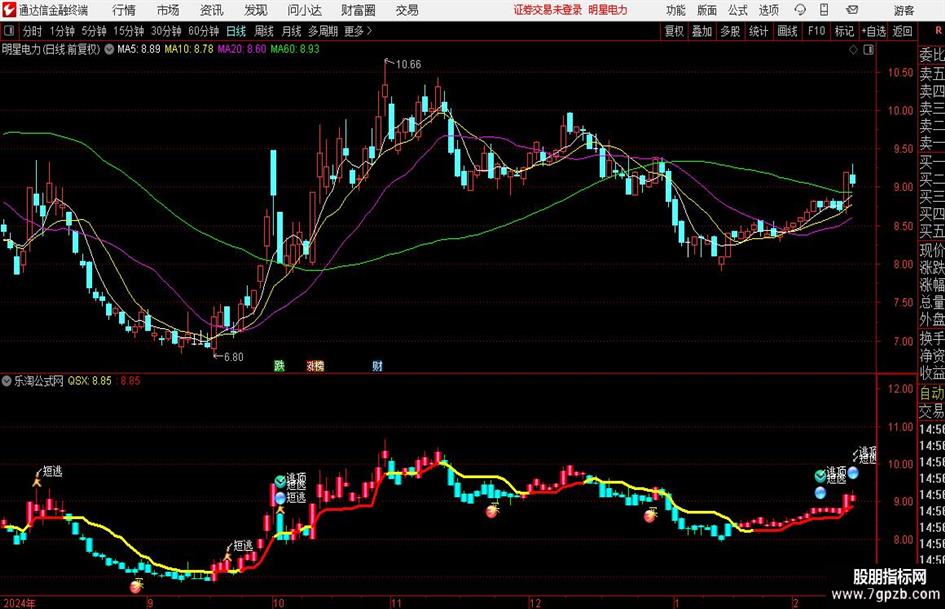Select the 多周期 multi-period tab
The image size is (945, 609).
(x=323, y=31)
